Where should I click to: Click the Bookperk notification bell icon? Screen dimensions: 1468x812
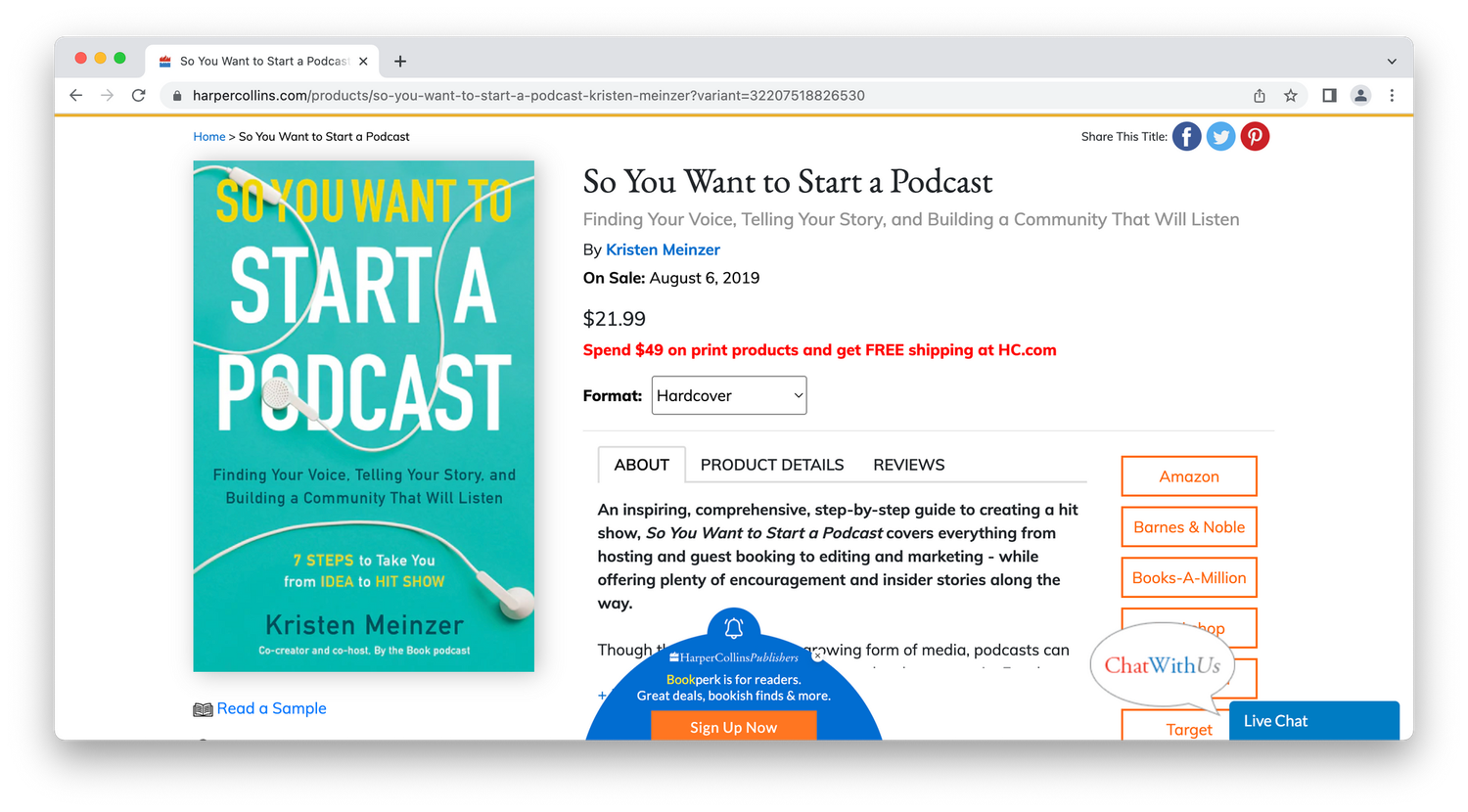pyautogui.click(x=734, y=627)
